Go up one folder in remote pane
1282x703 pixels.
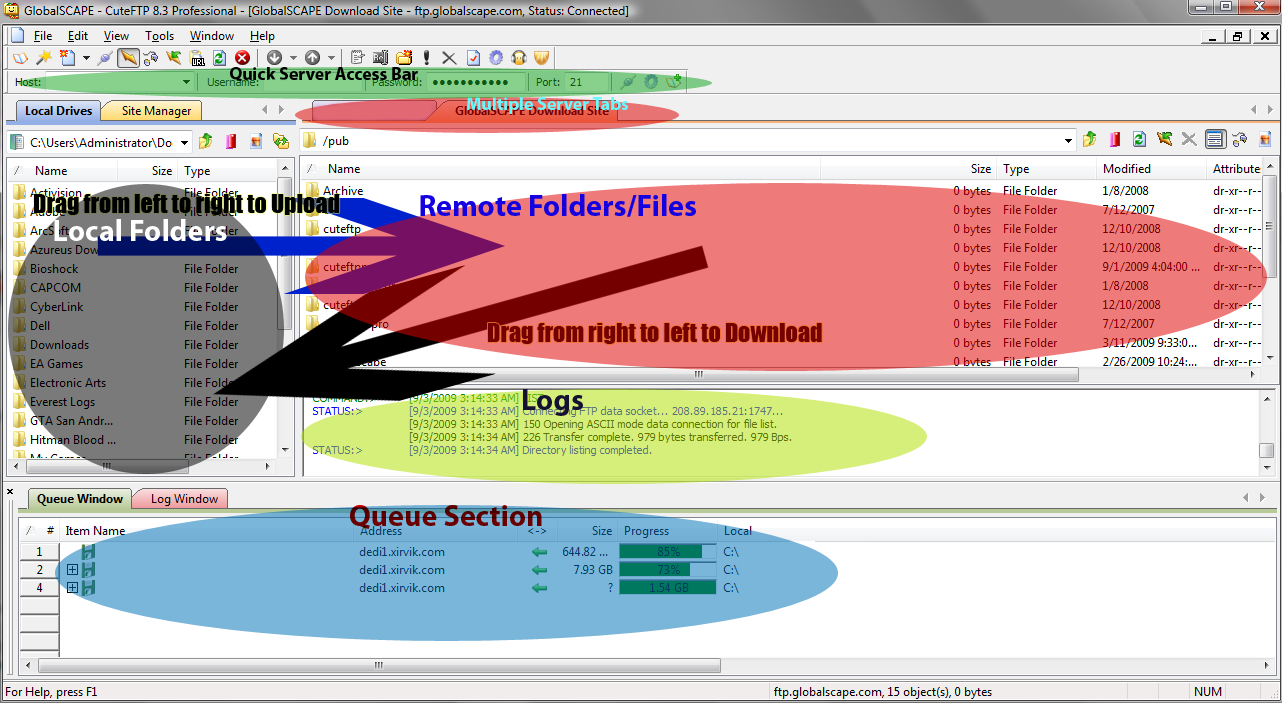point(1090,140)
